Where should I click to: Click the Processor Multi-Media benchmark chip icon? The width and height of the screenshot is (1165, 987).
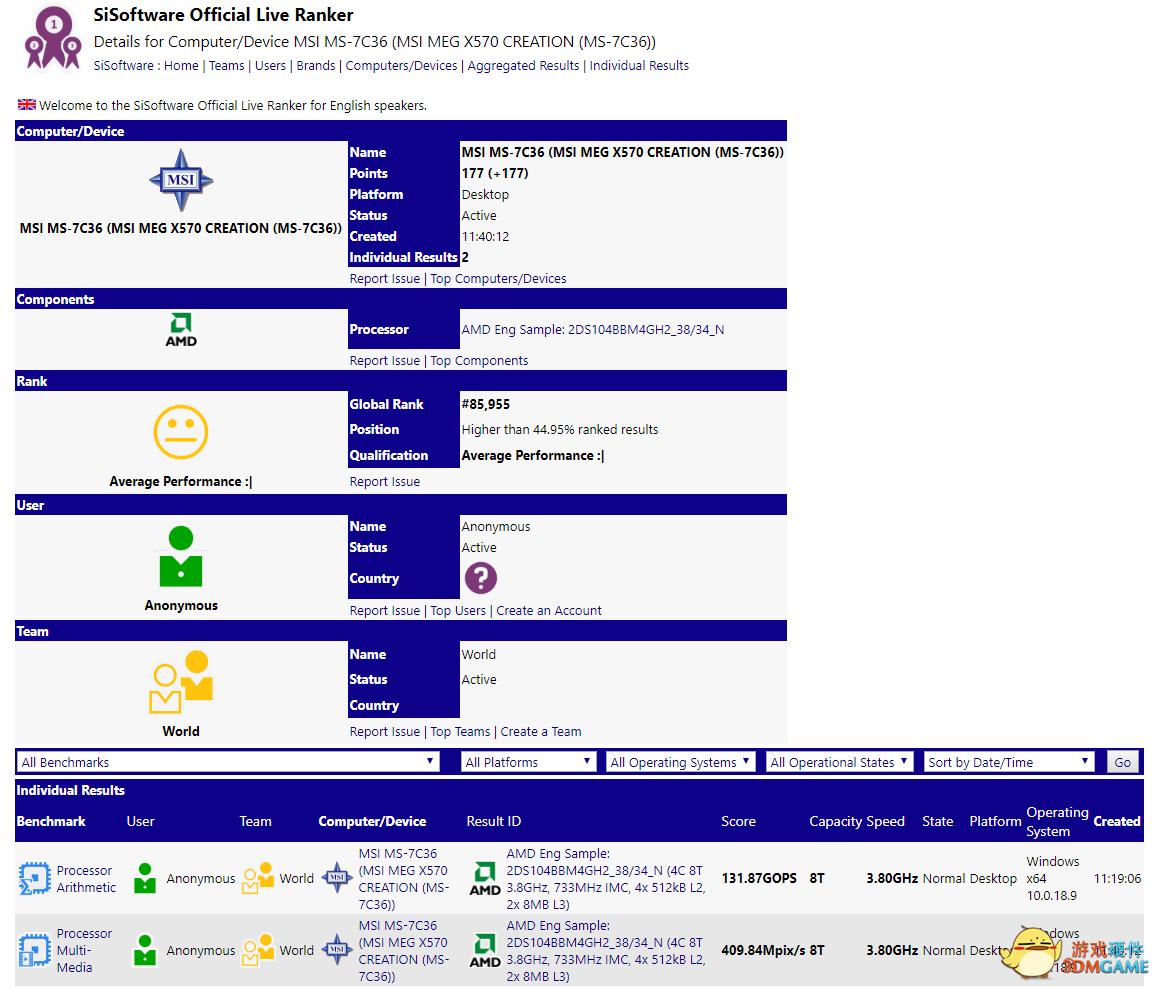tap(34, 951)
